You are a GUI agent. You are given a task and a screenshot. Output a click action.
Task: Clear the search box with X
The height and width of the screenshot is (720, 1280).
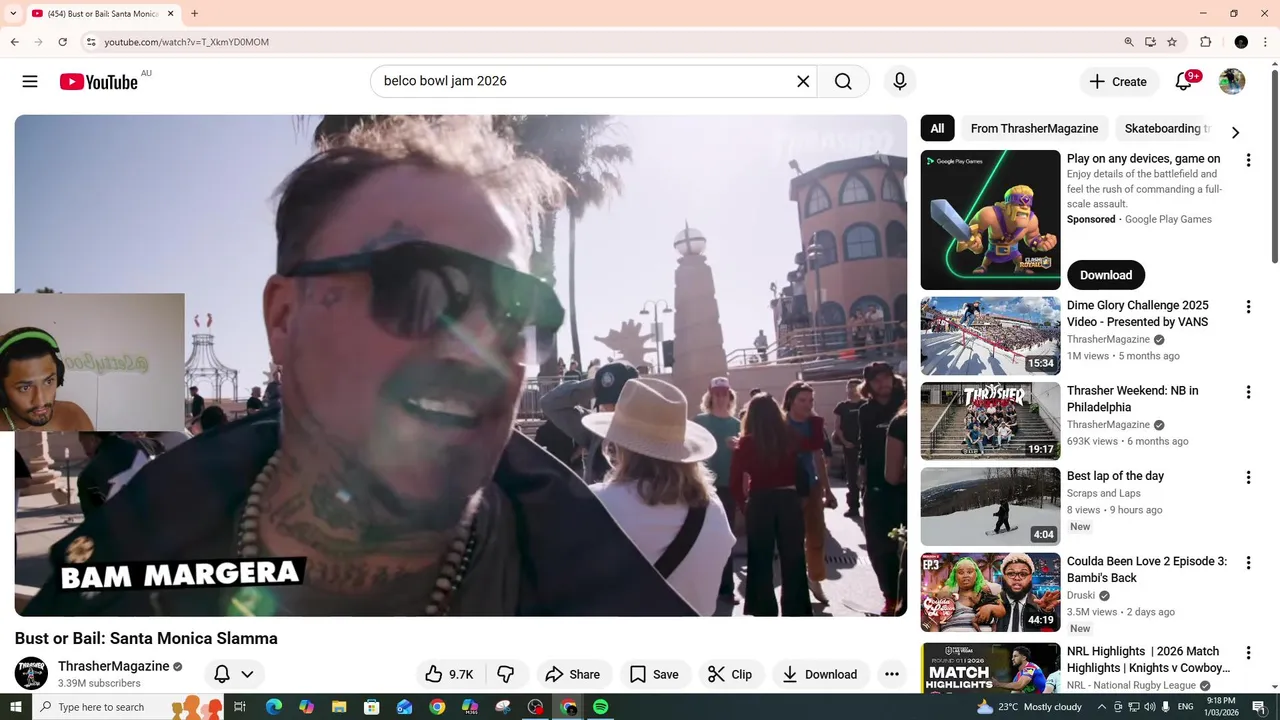pos(803,81)
